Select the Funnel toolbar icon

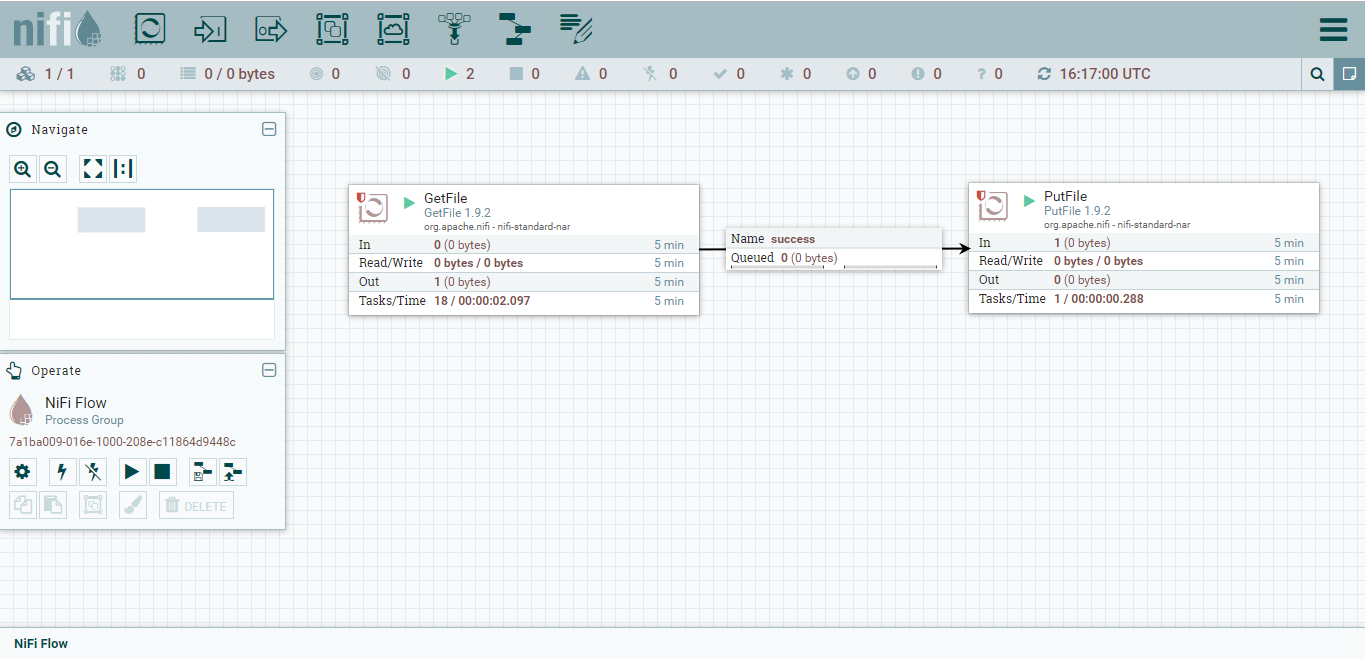454,29
